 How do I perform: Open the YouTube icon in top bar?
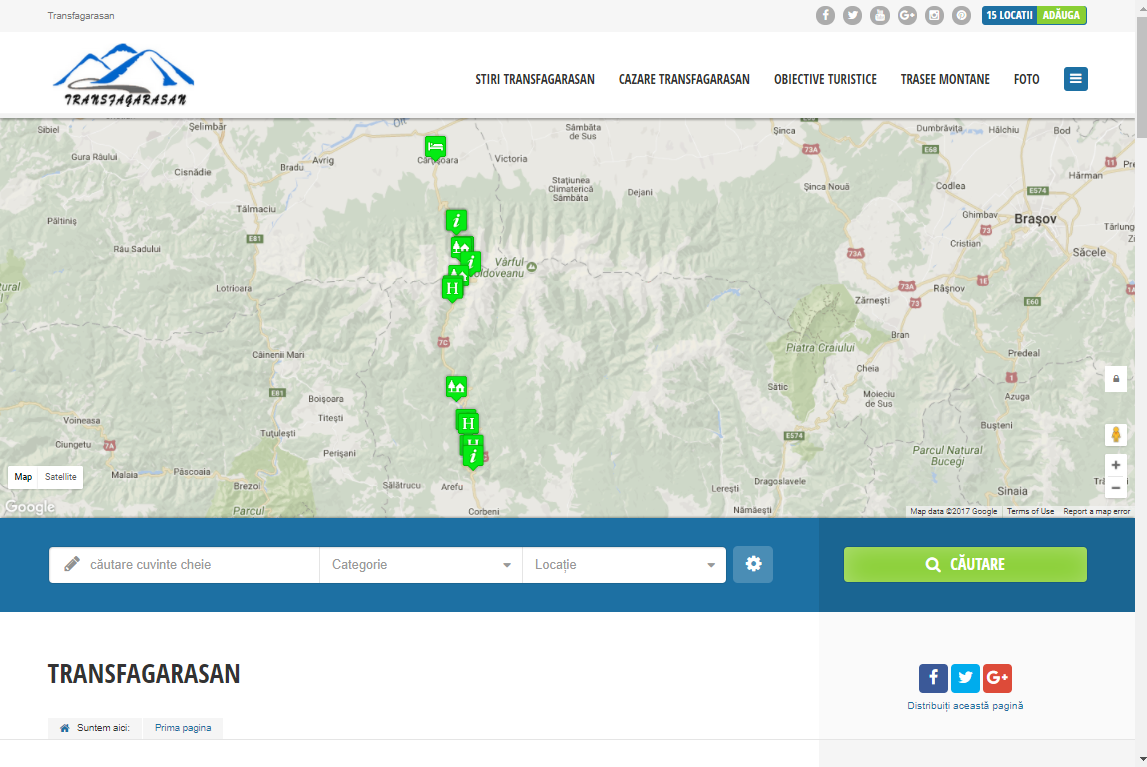click(880, 15)
